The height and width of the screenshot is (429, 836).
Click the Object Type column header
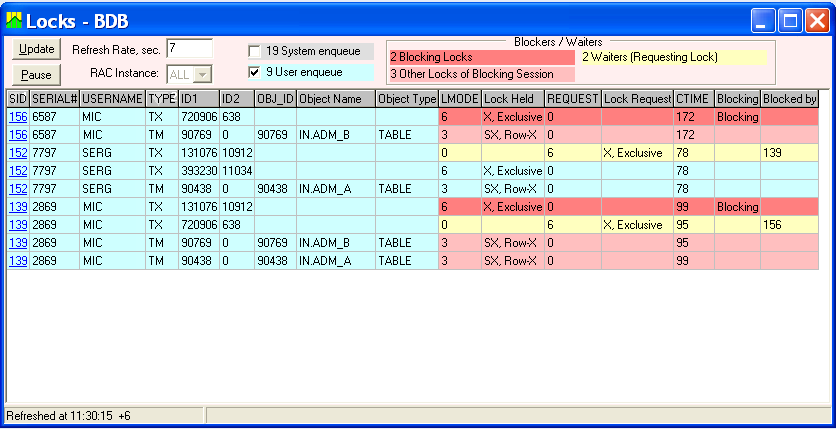click(407, 99)
